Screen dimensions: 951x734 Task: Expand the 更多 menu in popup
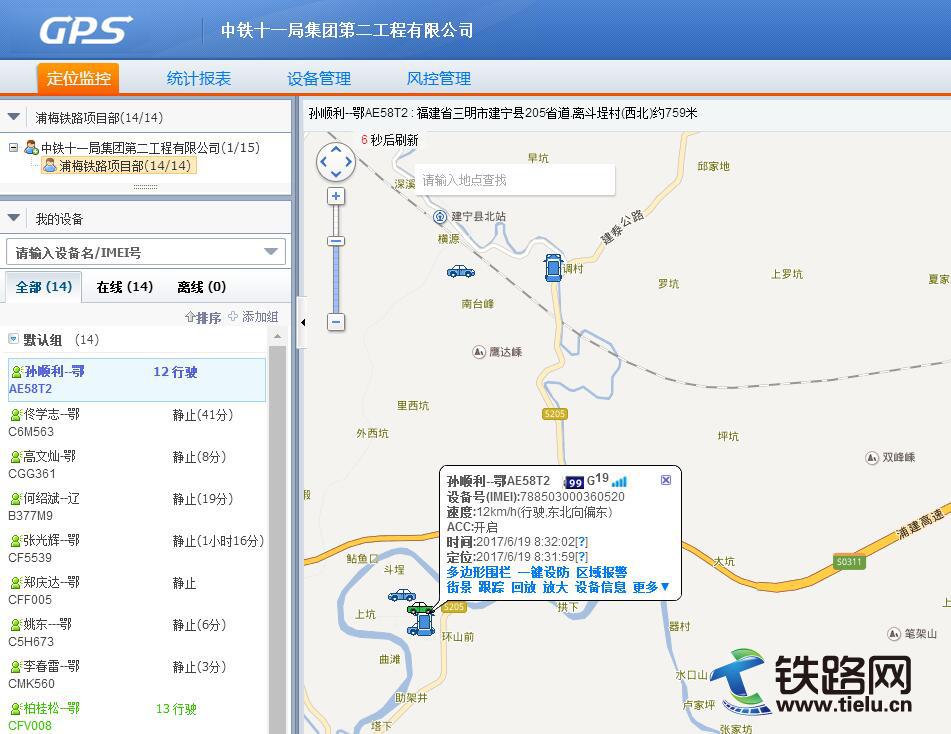point(651,587)
